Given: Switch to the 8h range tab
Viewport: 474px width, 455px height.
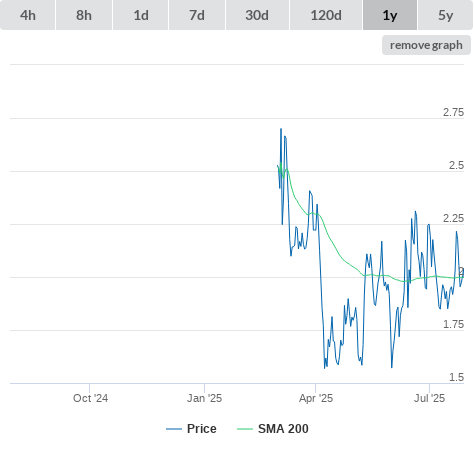Looking at the screenshot, I should point(84,15).
